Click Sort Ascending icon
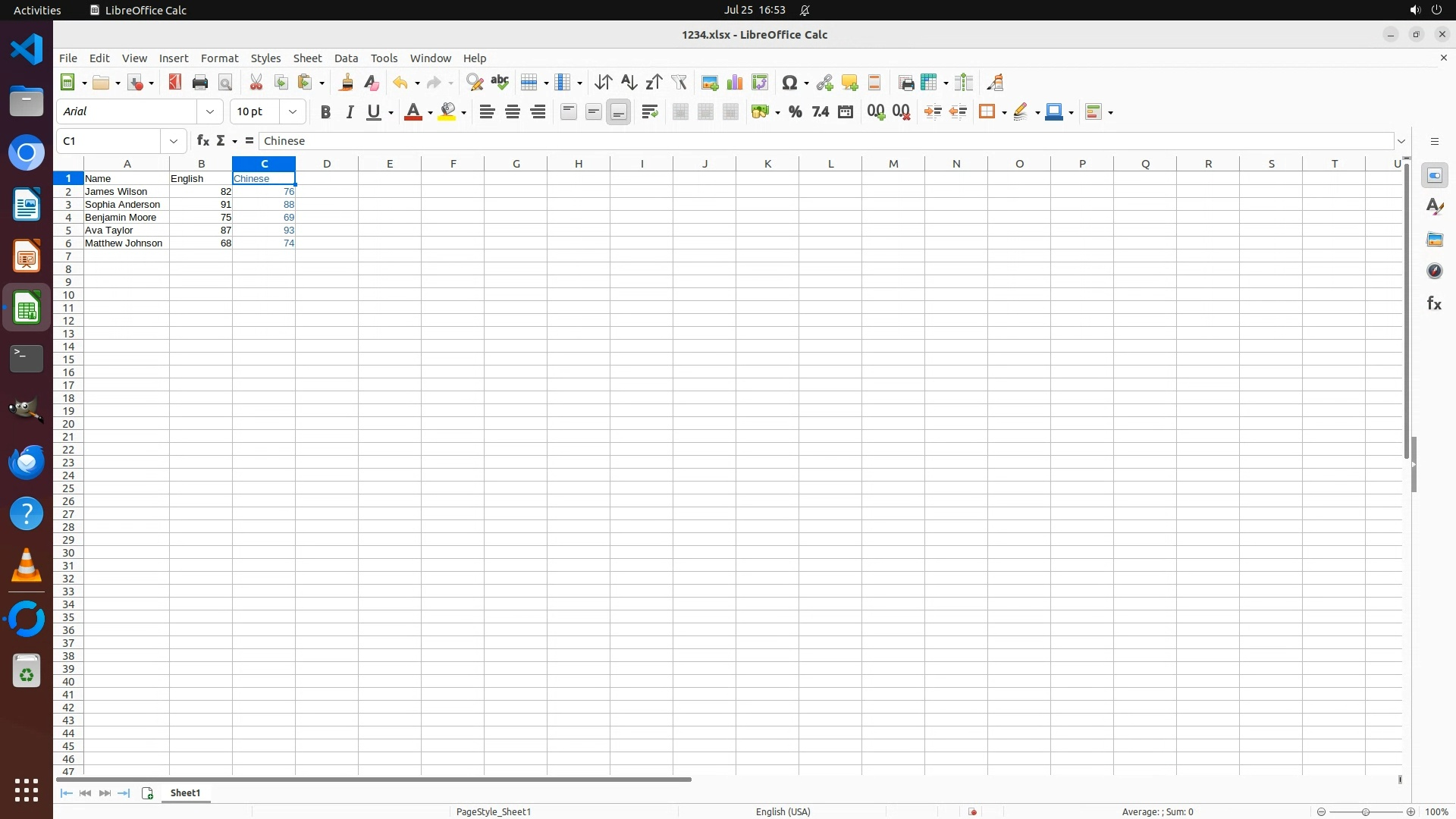This screenshot has height=819, width=1456. (x=629, y=83)
